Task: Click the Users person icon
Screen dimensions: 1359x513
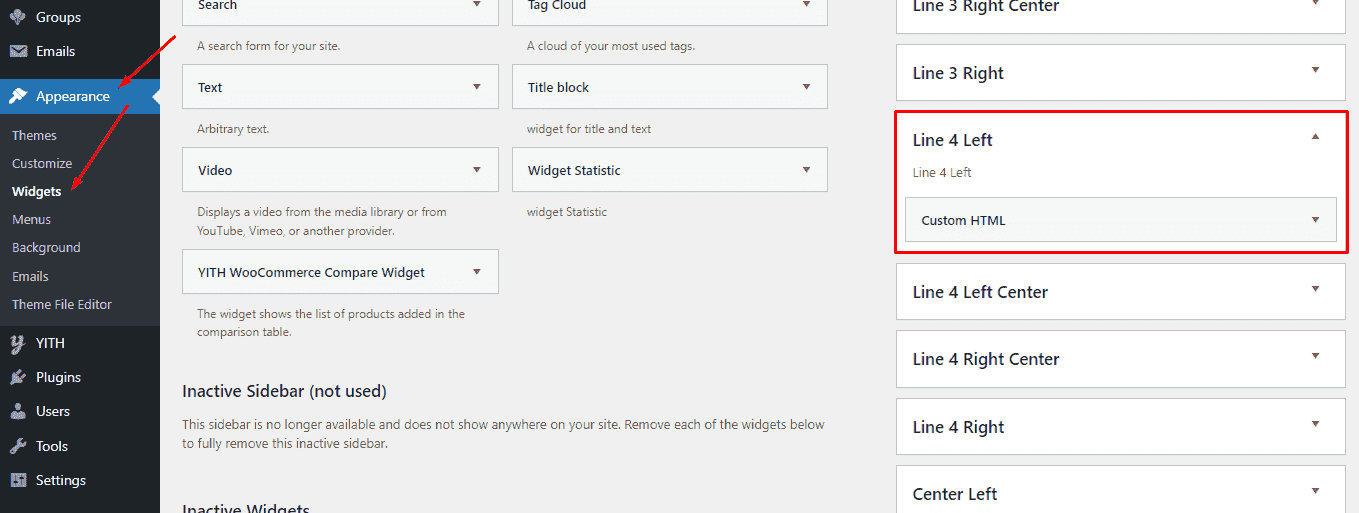Action: point(18,411)
